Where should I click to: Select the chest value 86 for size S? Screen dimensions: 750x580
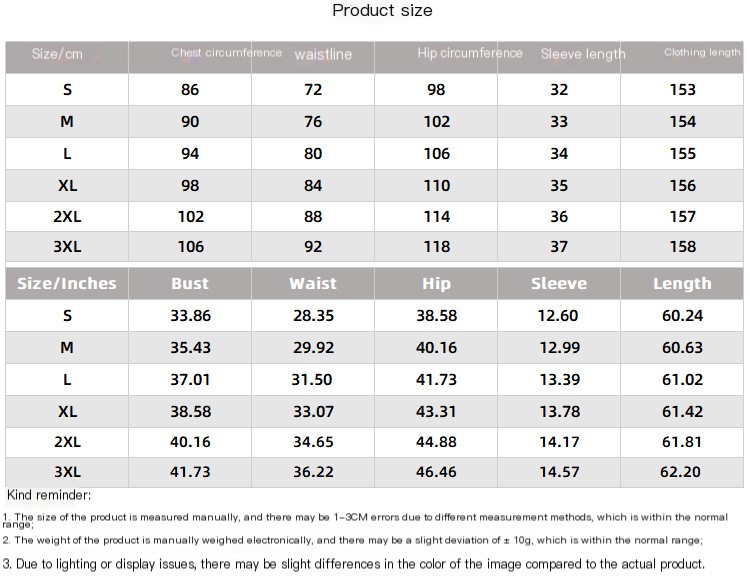click(190, 90)
